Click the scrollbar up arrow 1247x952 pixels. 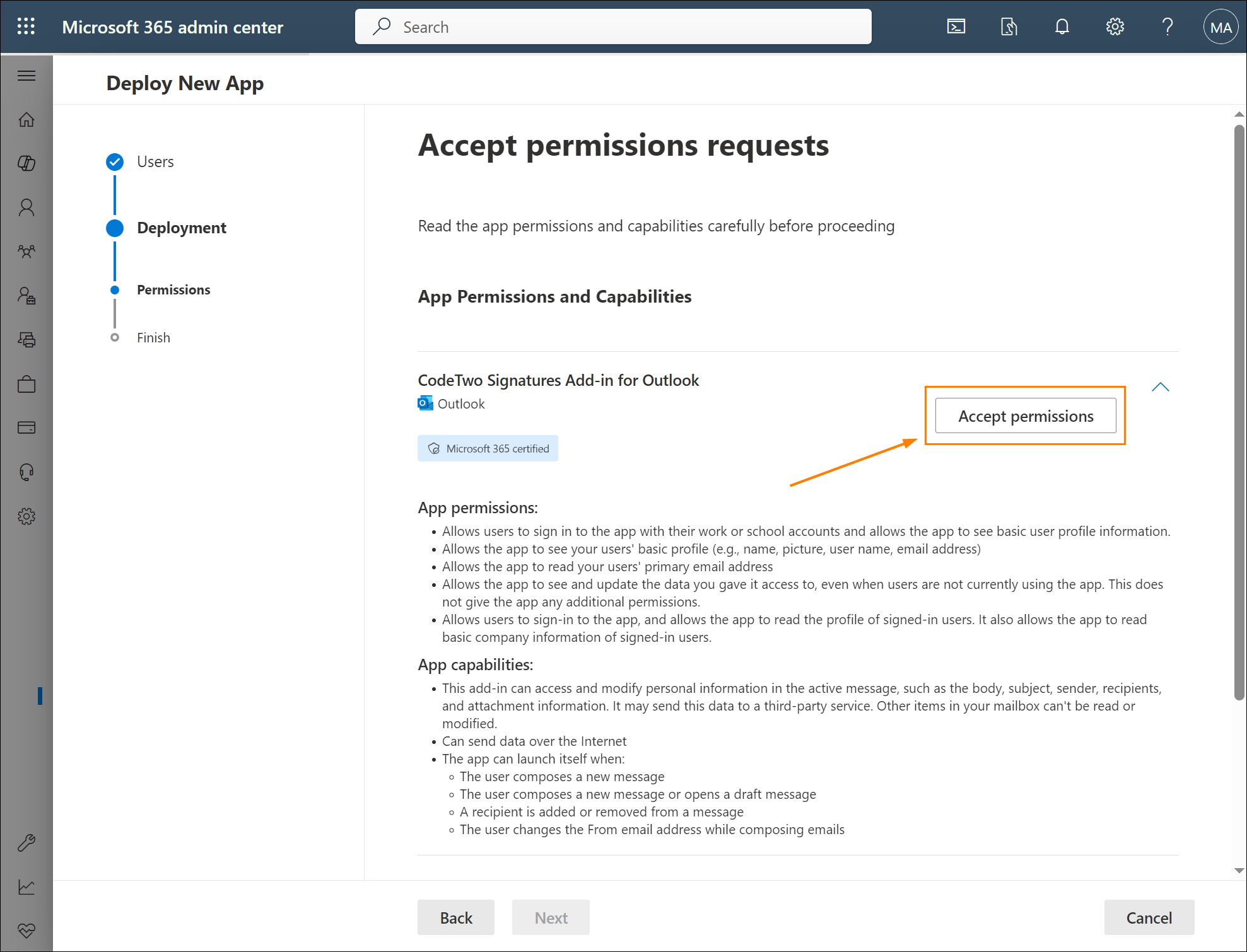pyautogui.click(x=1239, y=114)
